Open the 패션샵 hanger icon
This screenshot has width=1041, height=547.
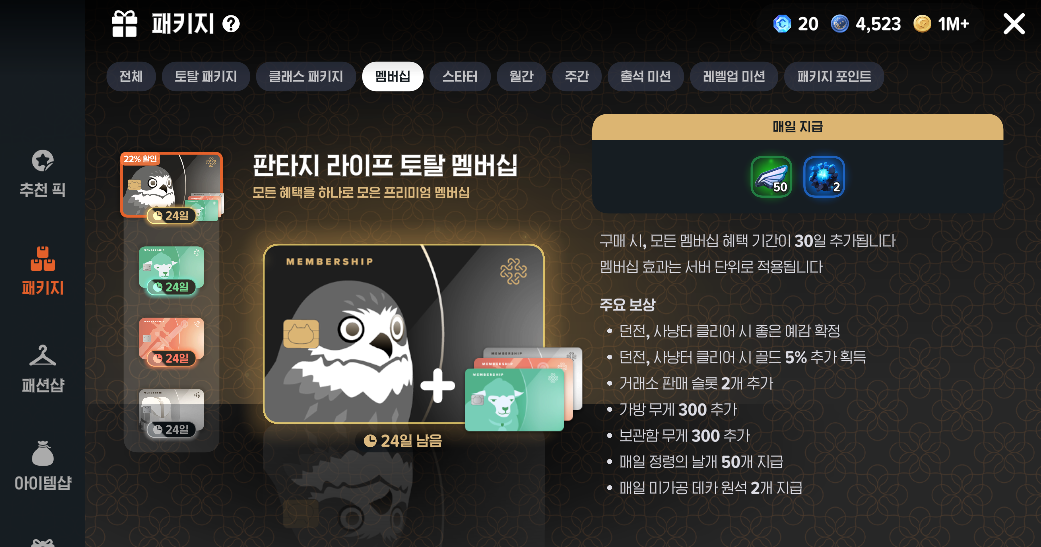[42, 356]
